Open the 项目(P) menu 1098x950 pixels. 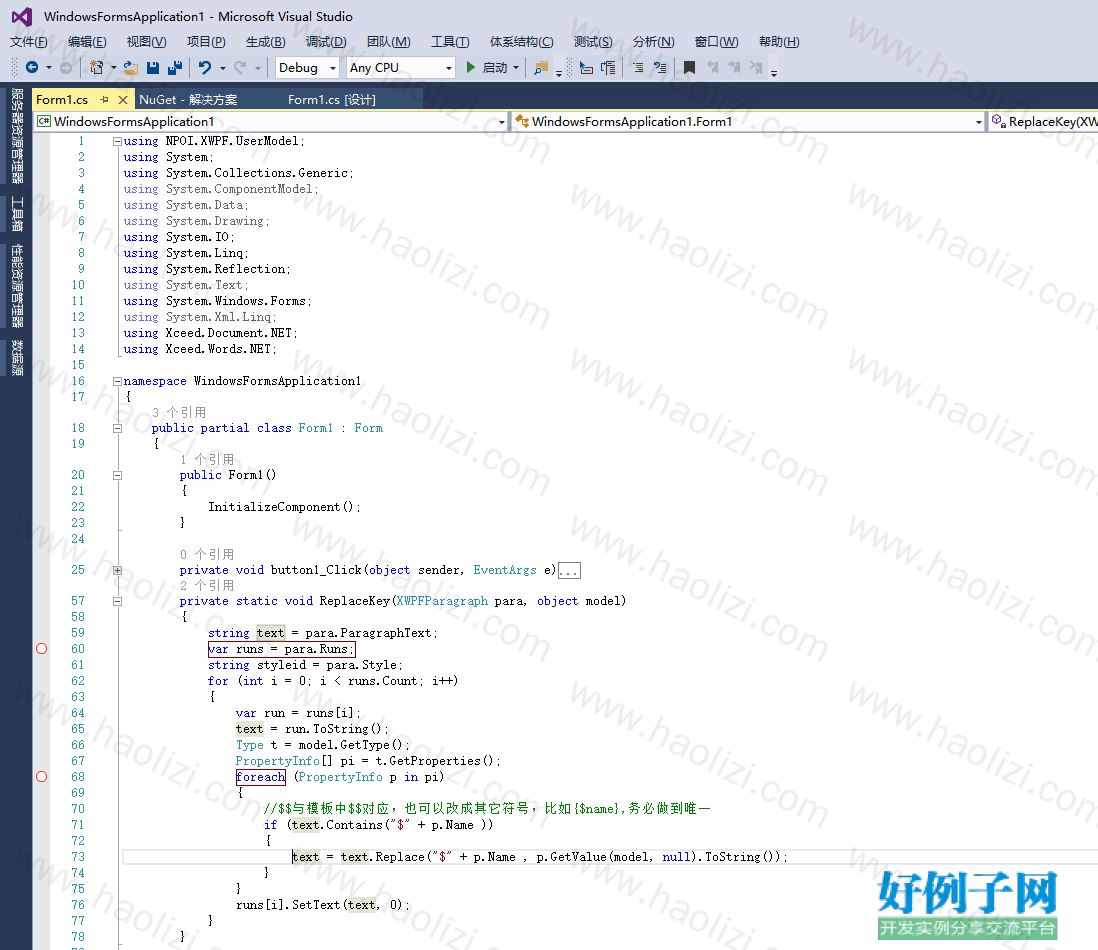tap(206, 41)
